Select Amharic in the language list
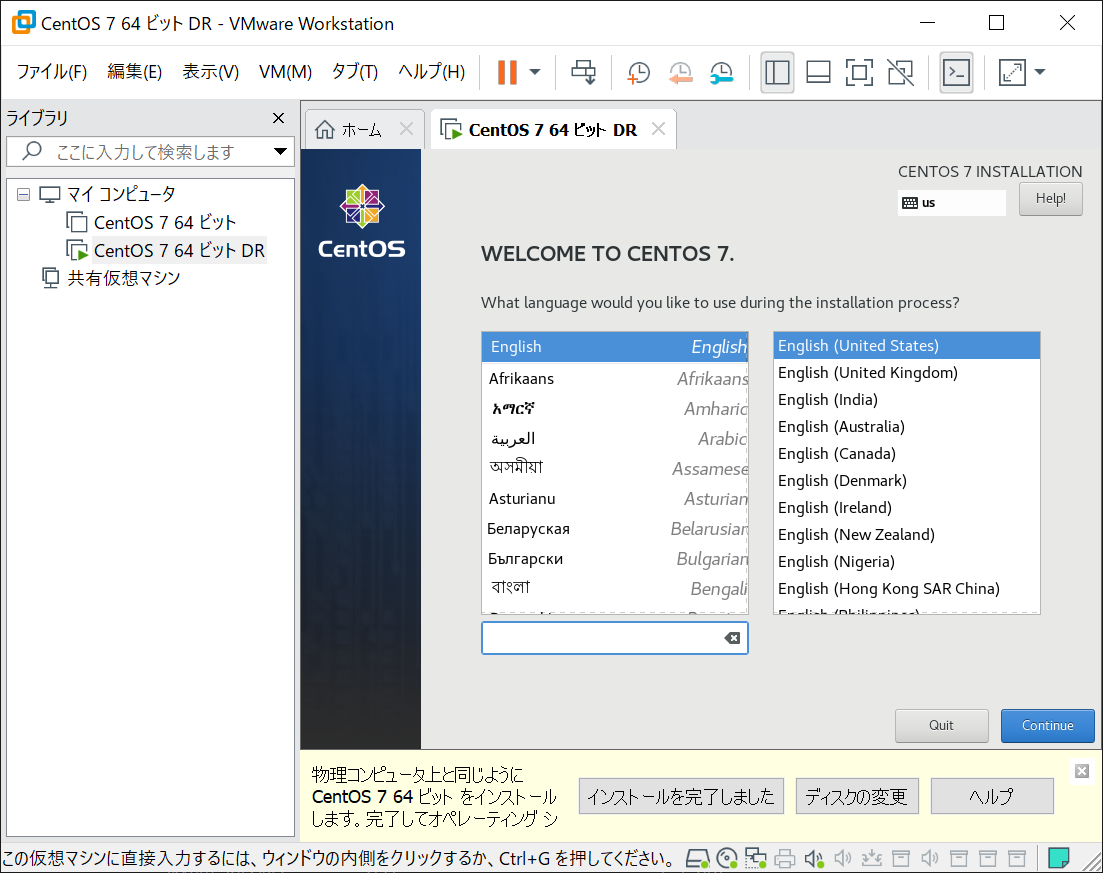 click(x=615, y=409)
